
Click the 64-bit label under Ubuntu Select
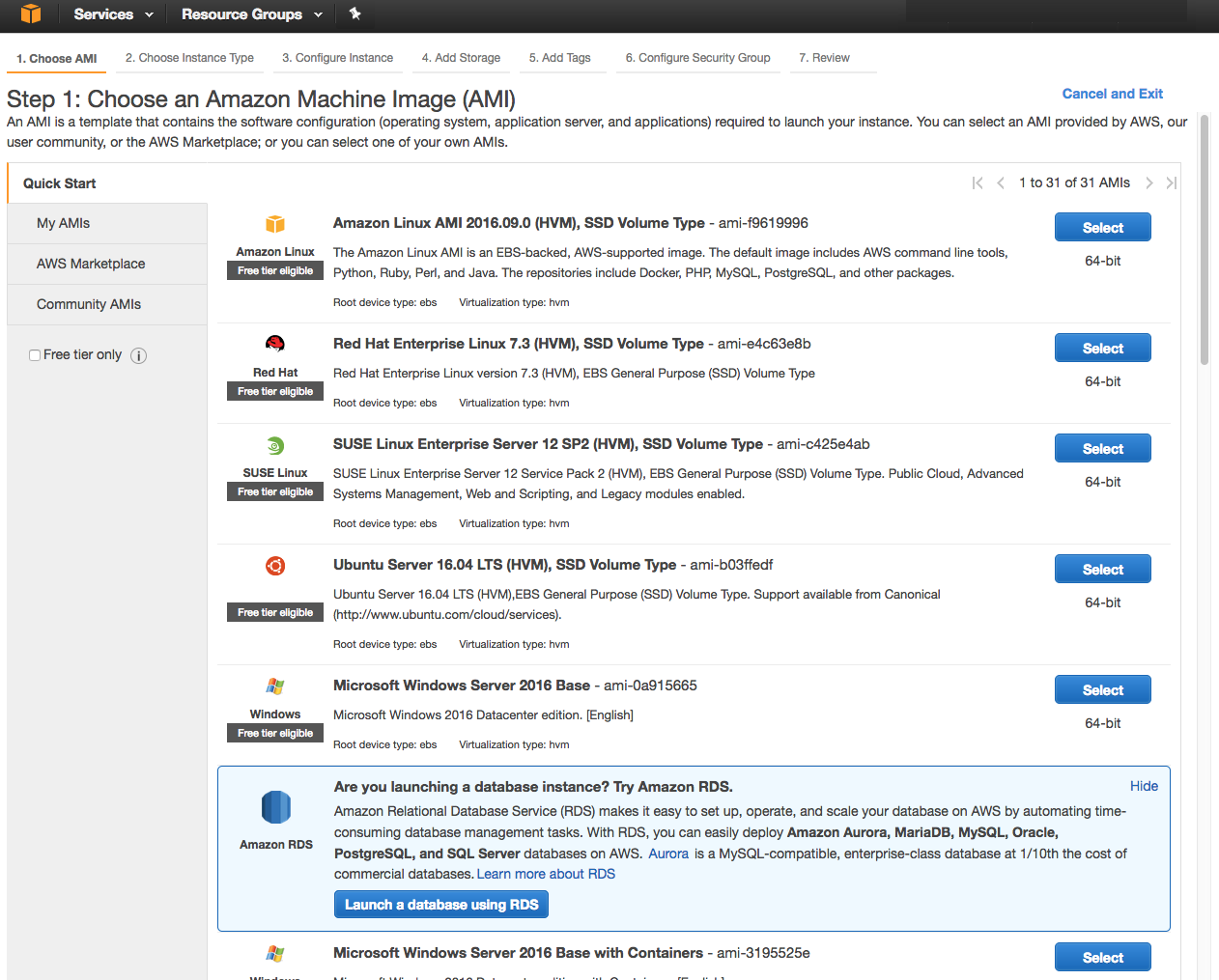1102,602
